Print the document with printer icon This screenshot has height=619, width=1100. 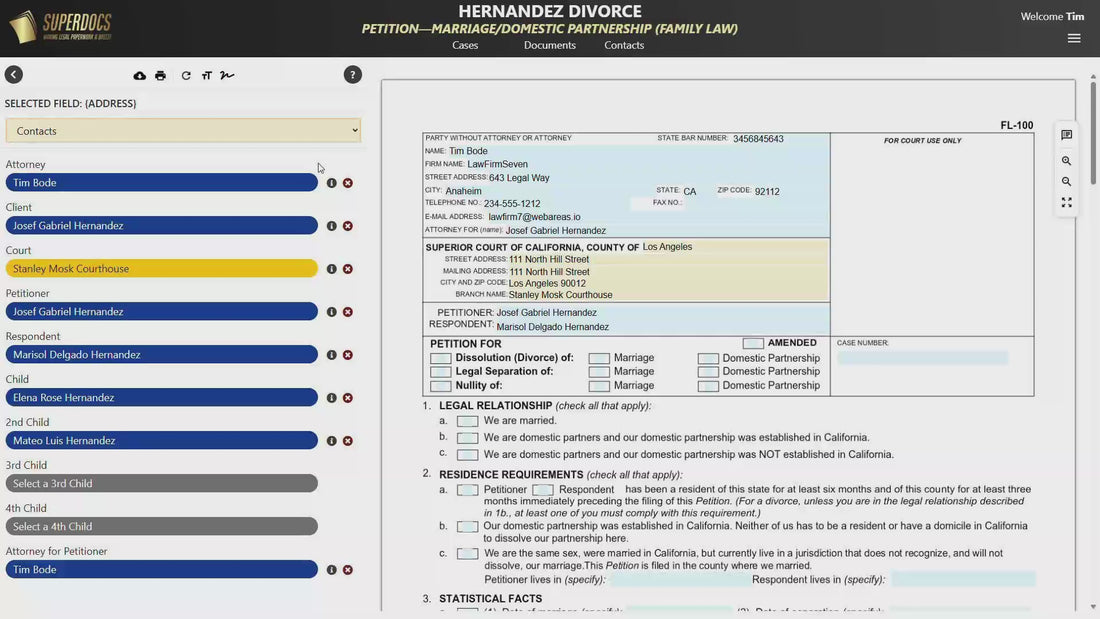point(161,76)
